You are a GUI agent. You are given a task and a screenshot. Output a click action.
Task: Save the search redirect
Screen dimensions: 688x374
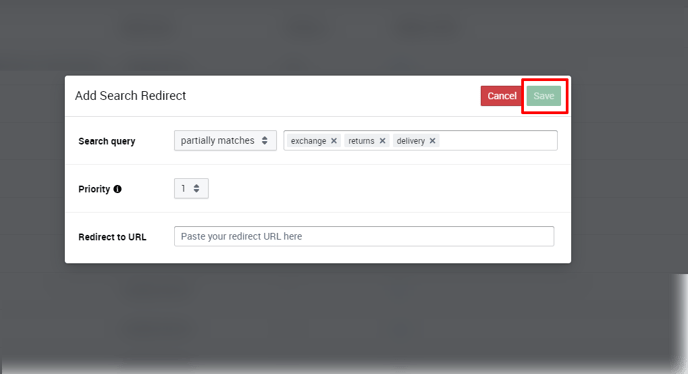point(544,96)
